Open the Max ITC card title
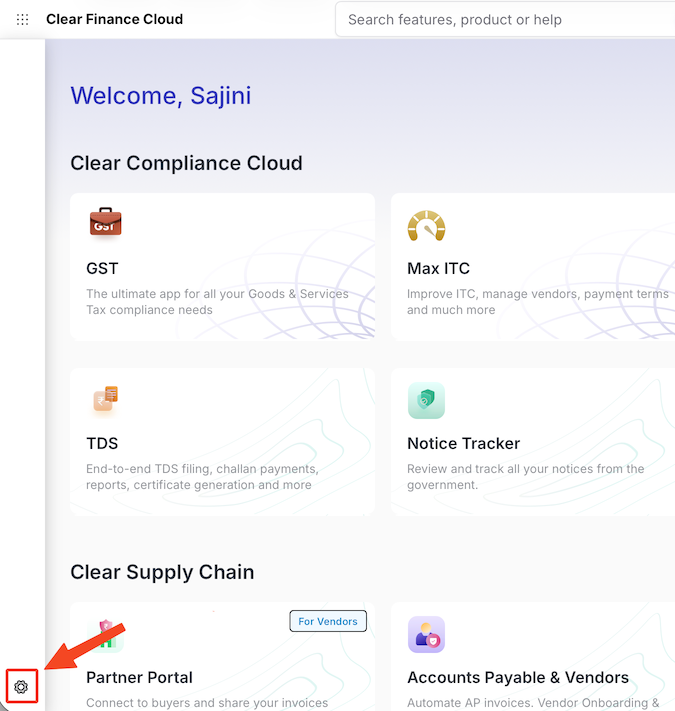 438,268
